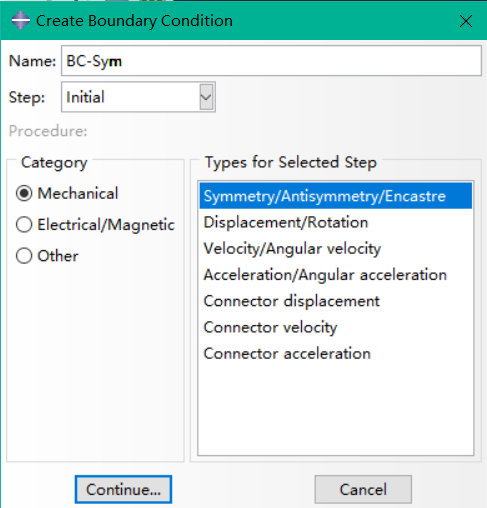Select the Other category radio button
The height and width of the screenshot is (508, 487).
[24, 256]
